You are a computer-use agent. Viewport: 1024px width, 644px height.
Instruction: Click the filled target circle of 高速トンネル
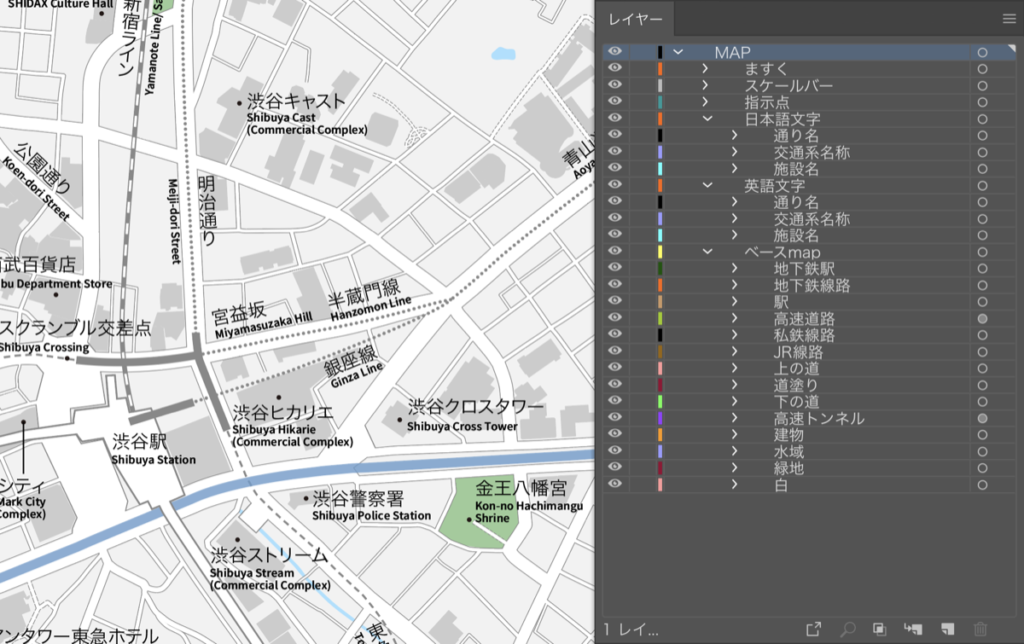982,418
